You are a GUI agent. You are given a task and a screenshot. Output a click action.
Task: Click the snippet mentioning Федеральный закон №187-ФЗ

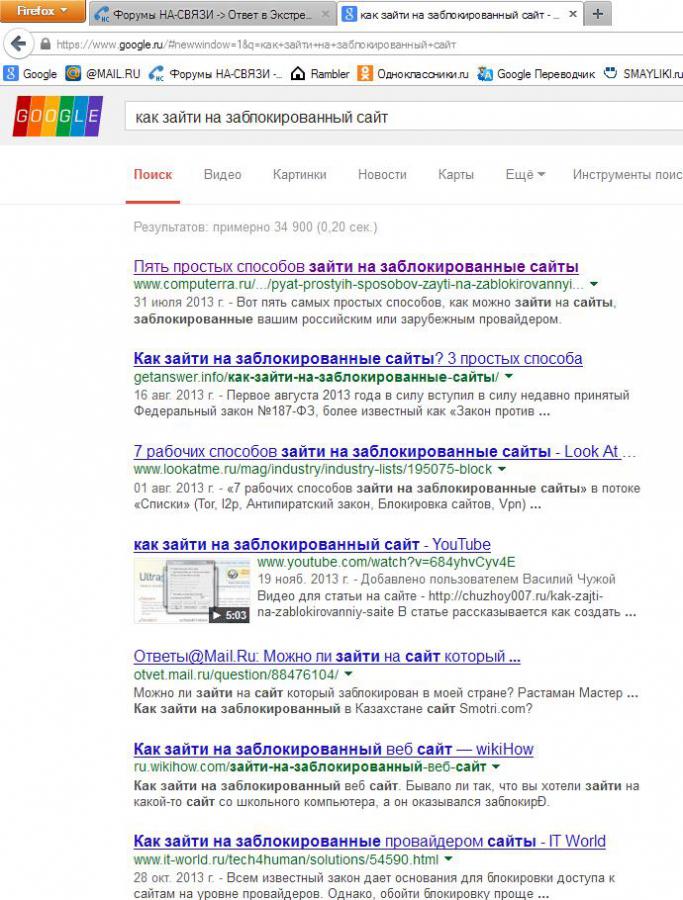(x=382, y=403)
